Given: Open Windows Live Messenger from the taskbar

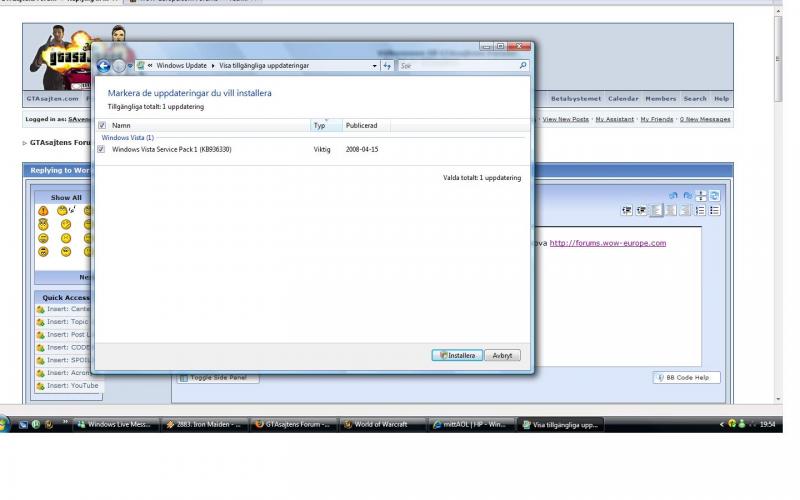Looking at the screenshot, I should click(116, 424).
